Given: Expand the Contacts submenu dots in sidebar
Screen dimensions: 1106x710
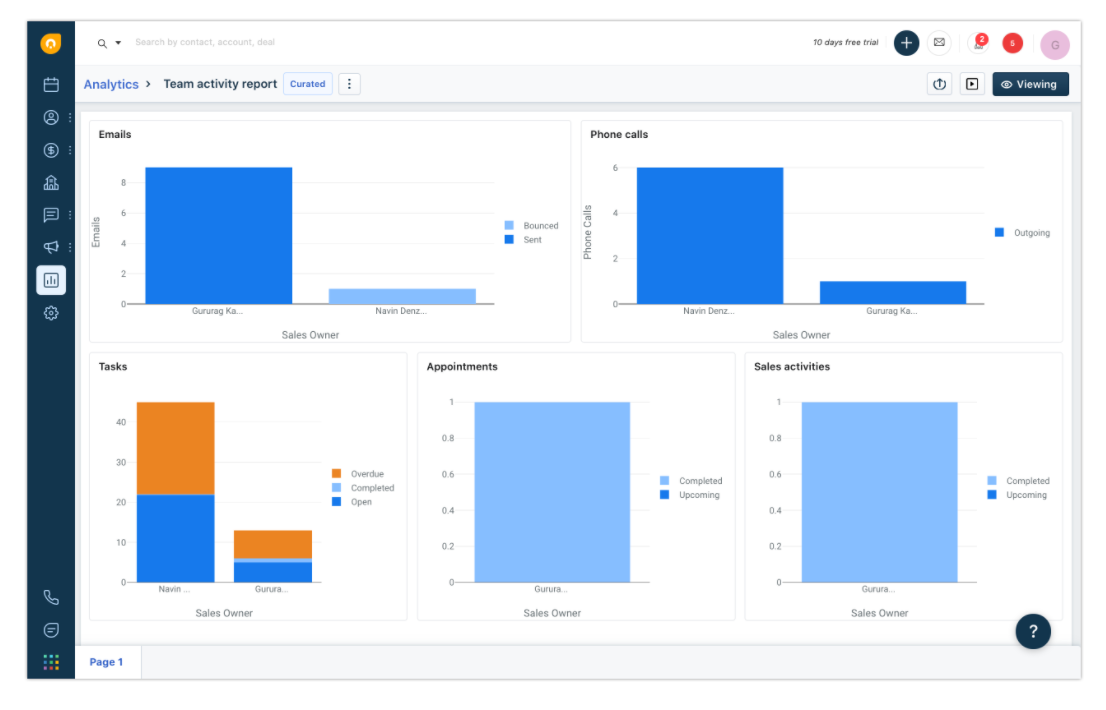Looking at the screenshot, I should point(70,118).
